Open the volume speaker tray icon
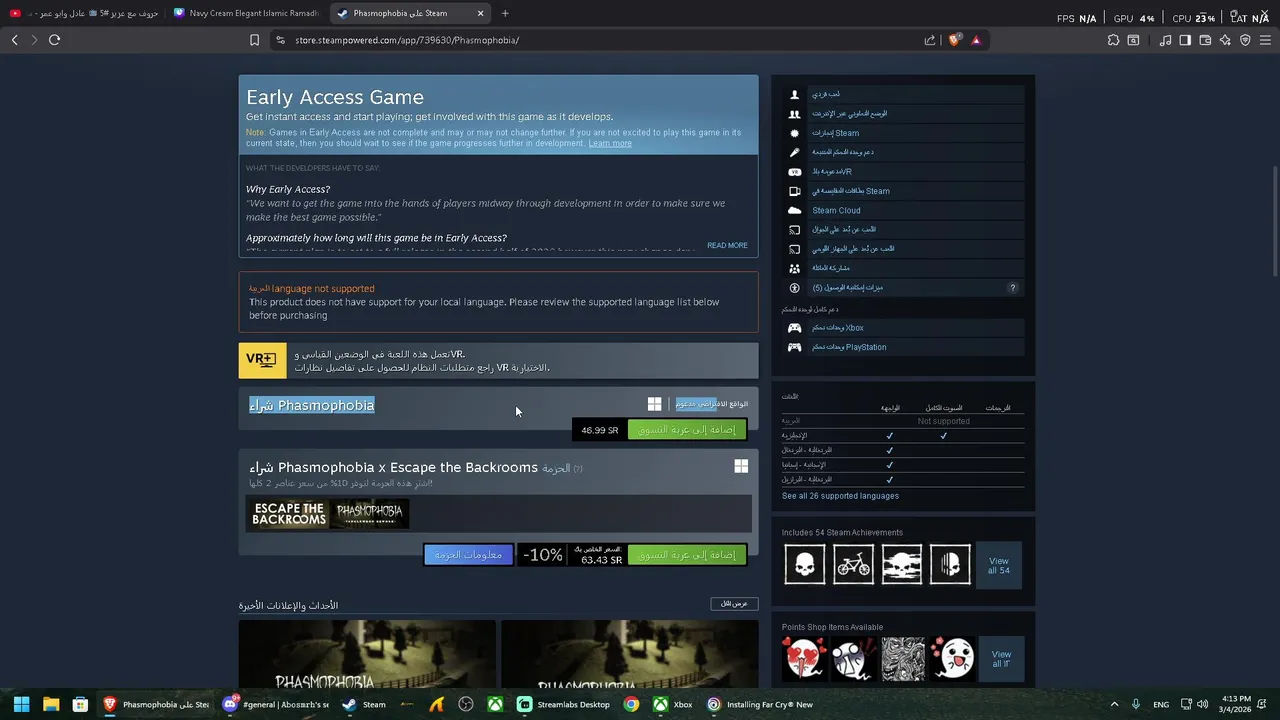Viewport: 1280px width, 720px height. coord(1202,704)
